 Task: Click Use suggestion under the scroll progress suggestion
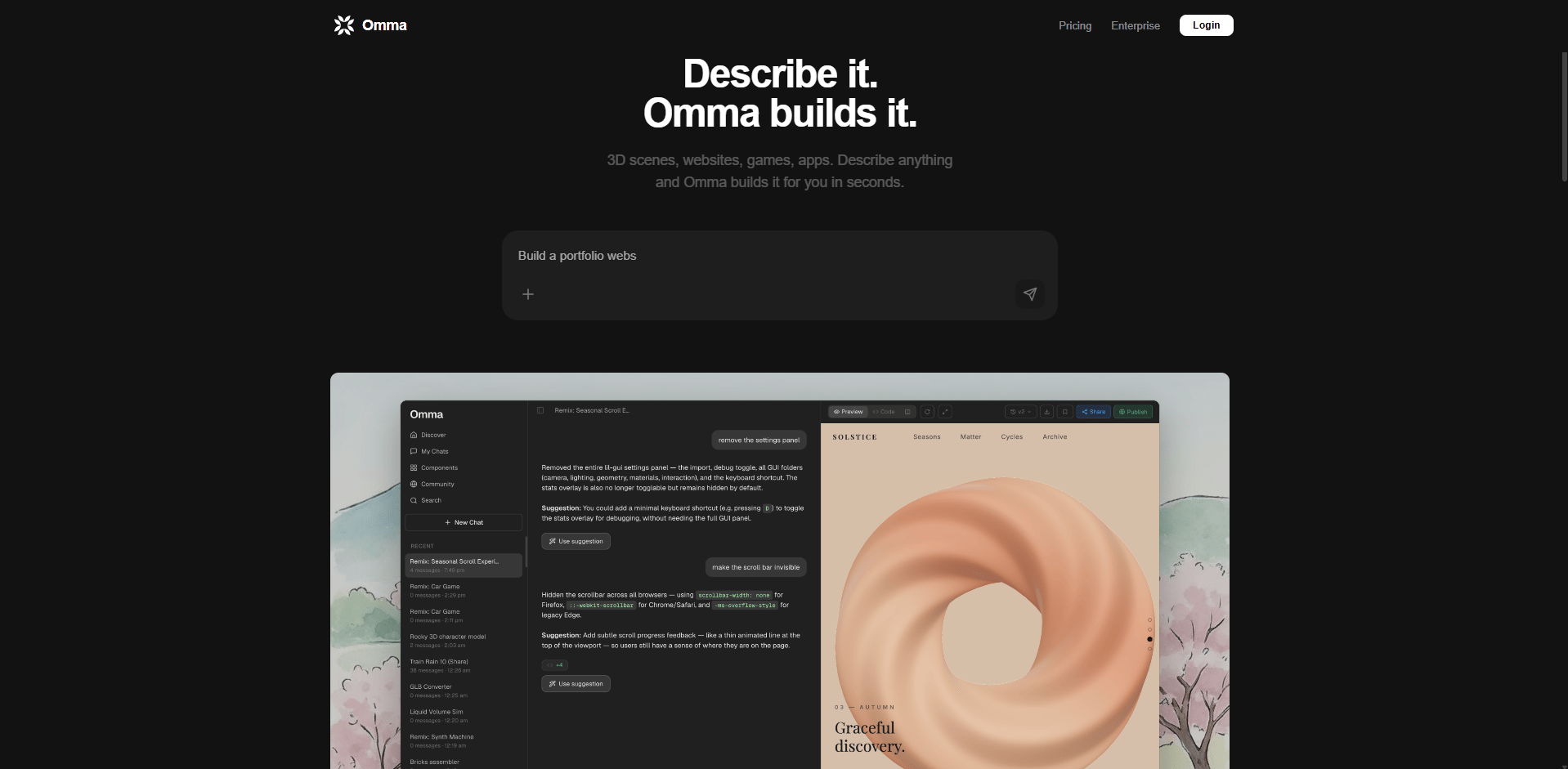click(576, 684)
